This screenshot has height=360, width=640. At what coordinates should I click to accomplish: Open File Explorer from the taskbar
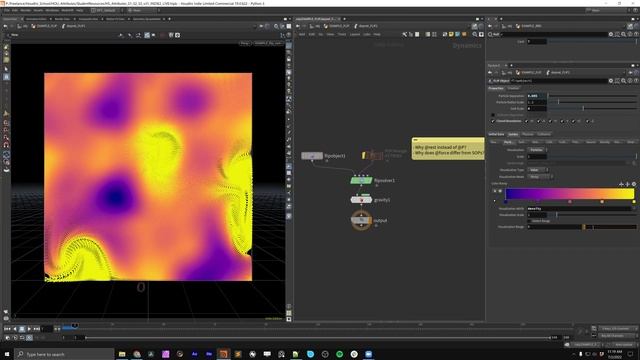pos(122,354)
